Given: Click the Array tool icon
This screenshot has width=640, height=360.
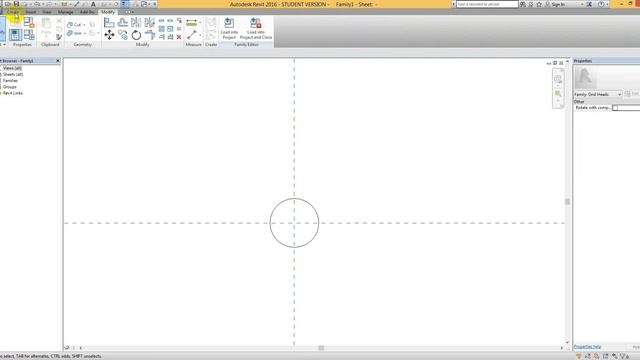Looking at the screenshot, I should tap(162, 29).
